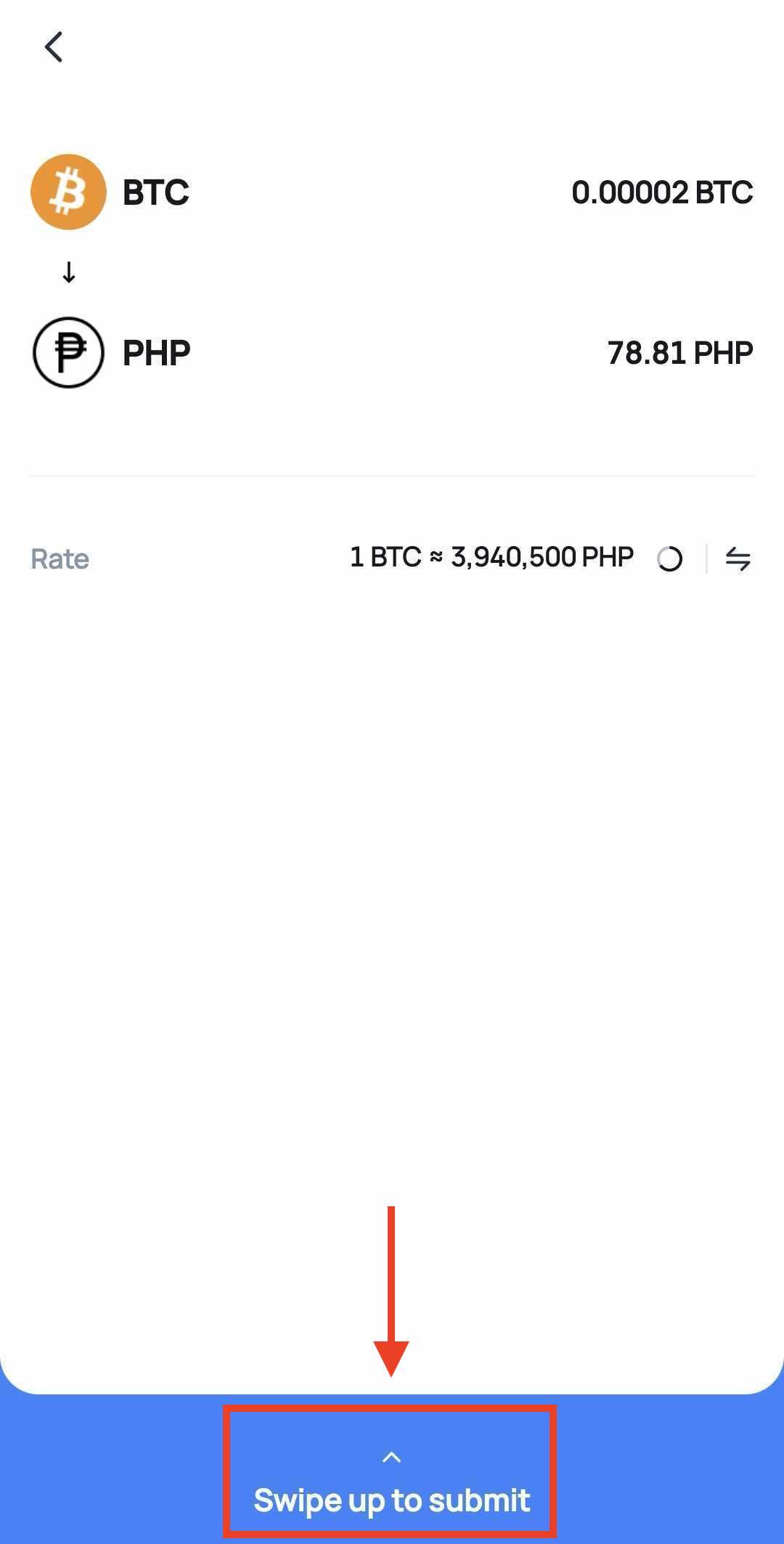Click the empty white area below Rate
This screenshot has height=1544, width=784.
pos(392,871)
